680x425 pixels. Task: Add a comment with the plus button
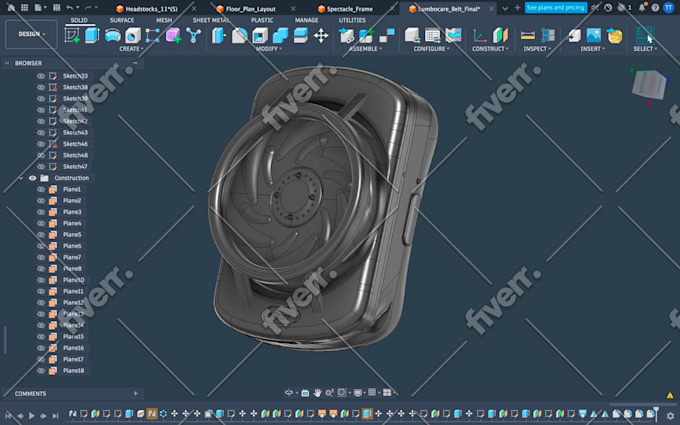pyautogui.click(x=135, y=393)
